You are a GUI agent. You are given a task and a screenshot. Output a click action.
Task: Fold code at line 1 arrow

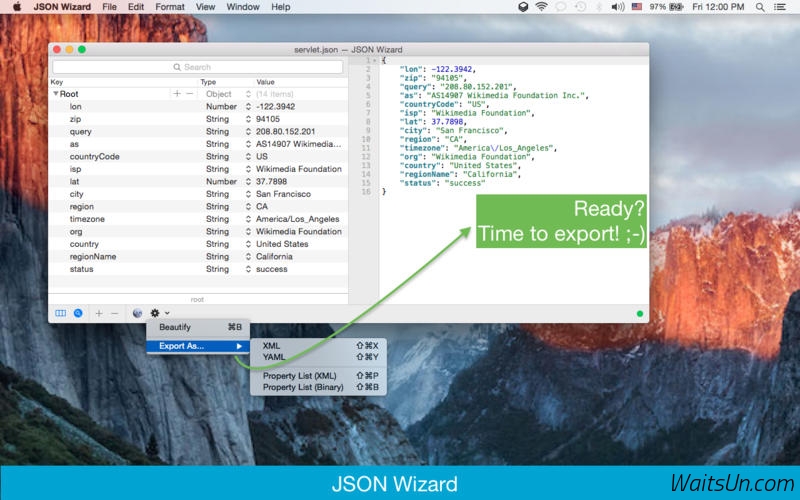pyautogui.click(x=374, y=61)
